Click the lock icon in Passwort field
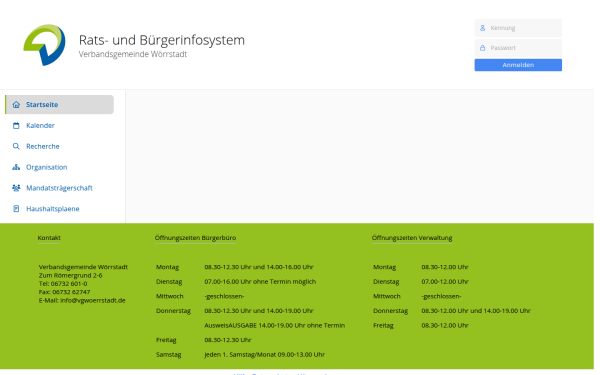This screenshot has width=600, height=375. 483,48
